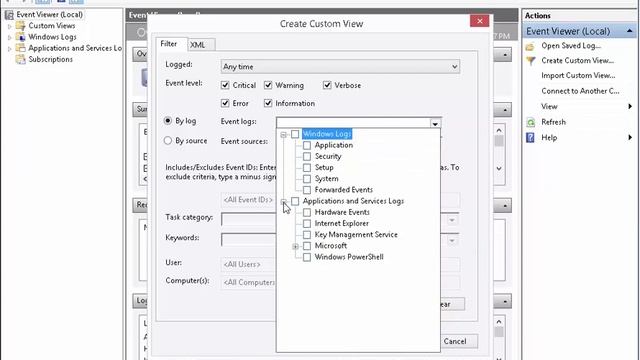
Task: Click Import Custom View action
Action: (x=578, y=76)
